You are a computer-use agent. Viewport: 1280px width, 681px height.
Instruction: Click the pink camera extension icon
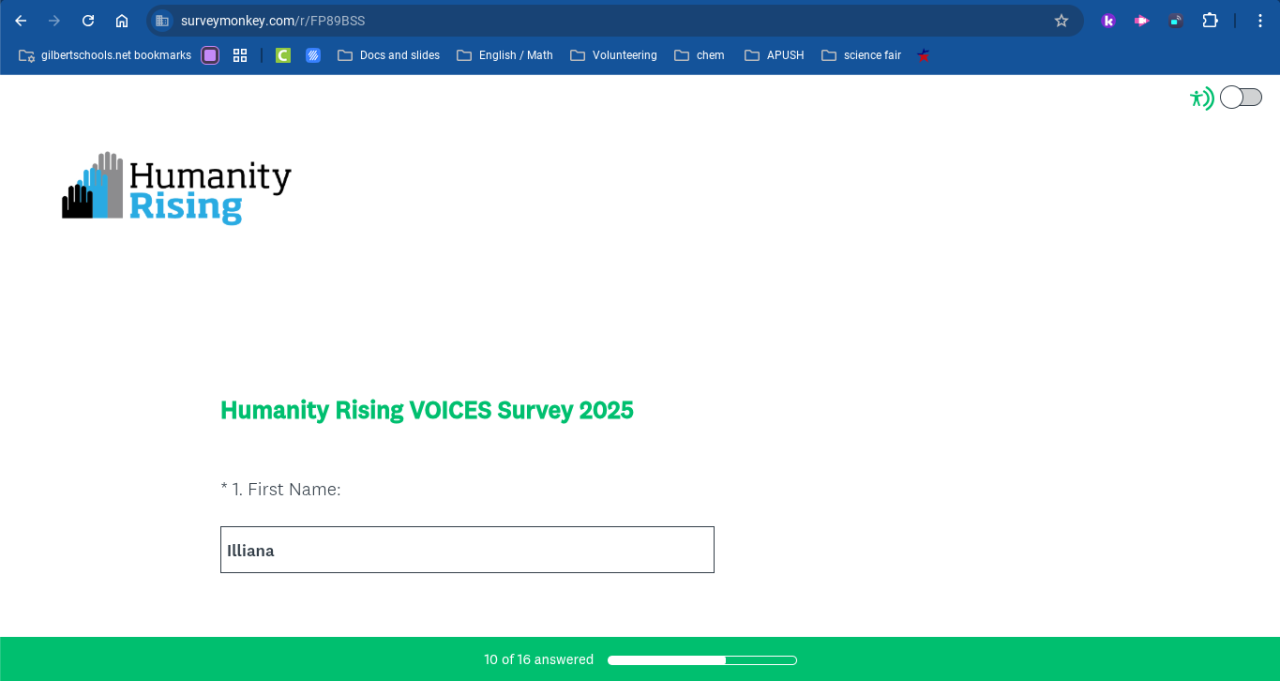point(1141,21)
